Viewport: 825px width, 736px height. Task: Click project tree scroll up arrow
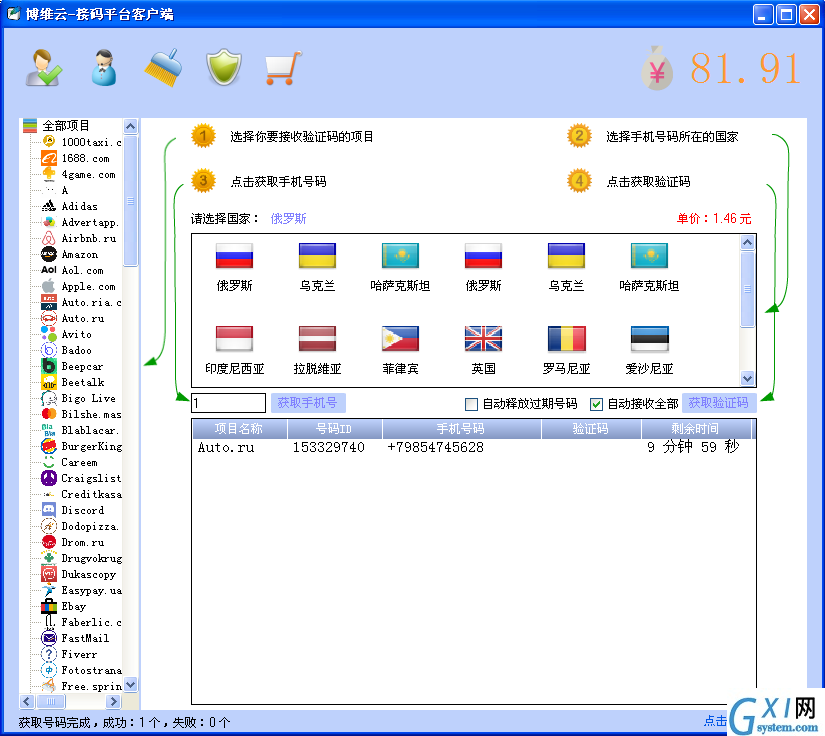tap(130, 126)
